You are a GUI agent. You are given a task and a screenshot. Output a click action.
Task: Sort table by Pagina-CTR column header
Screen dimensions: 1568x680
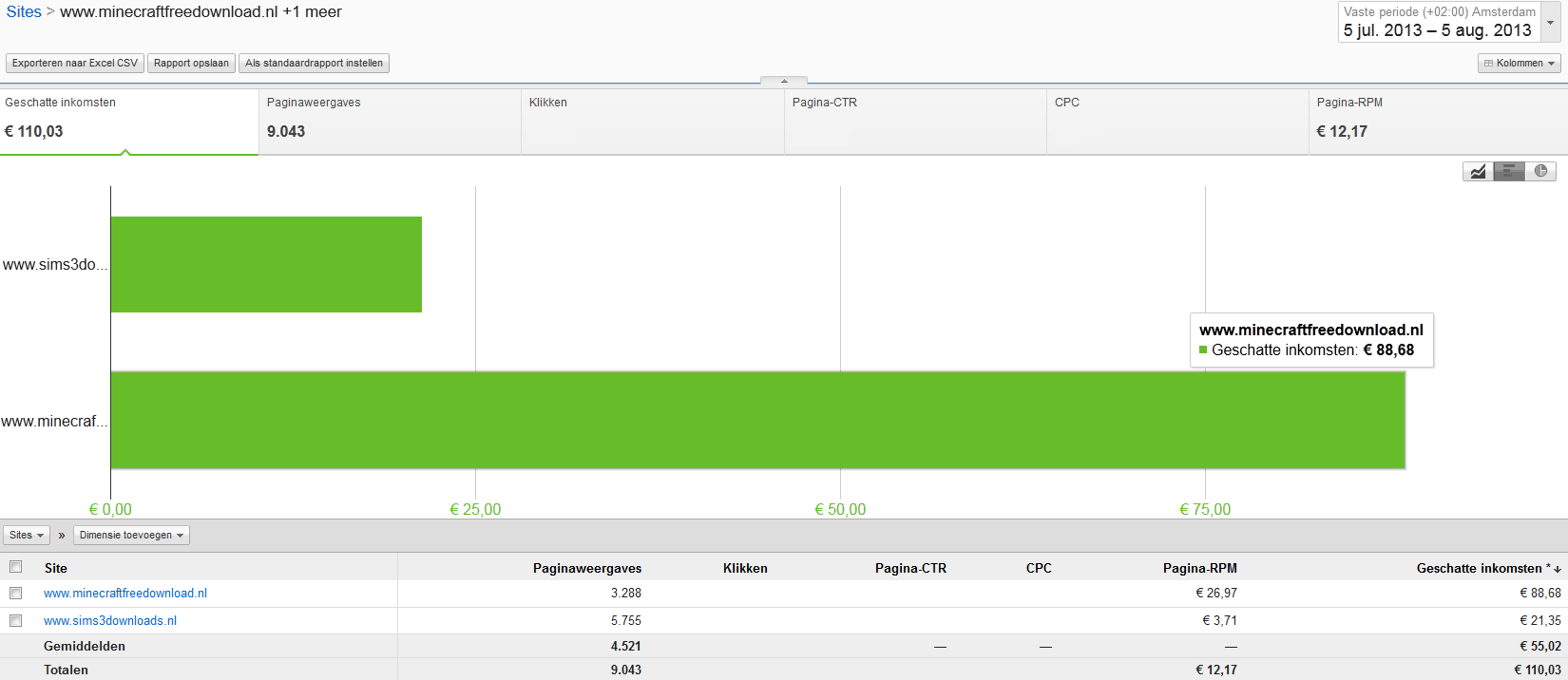[x=910, y=568]
